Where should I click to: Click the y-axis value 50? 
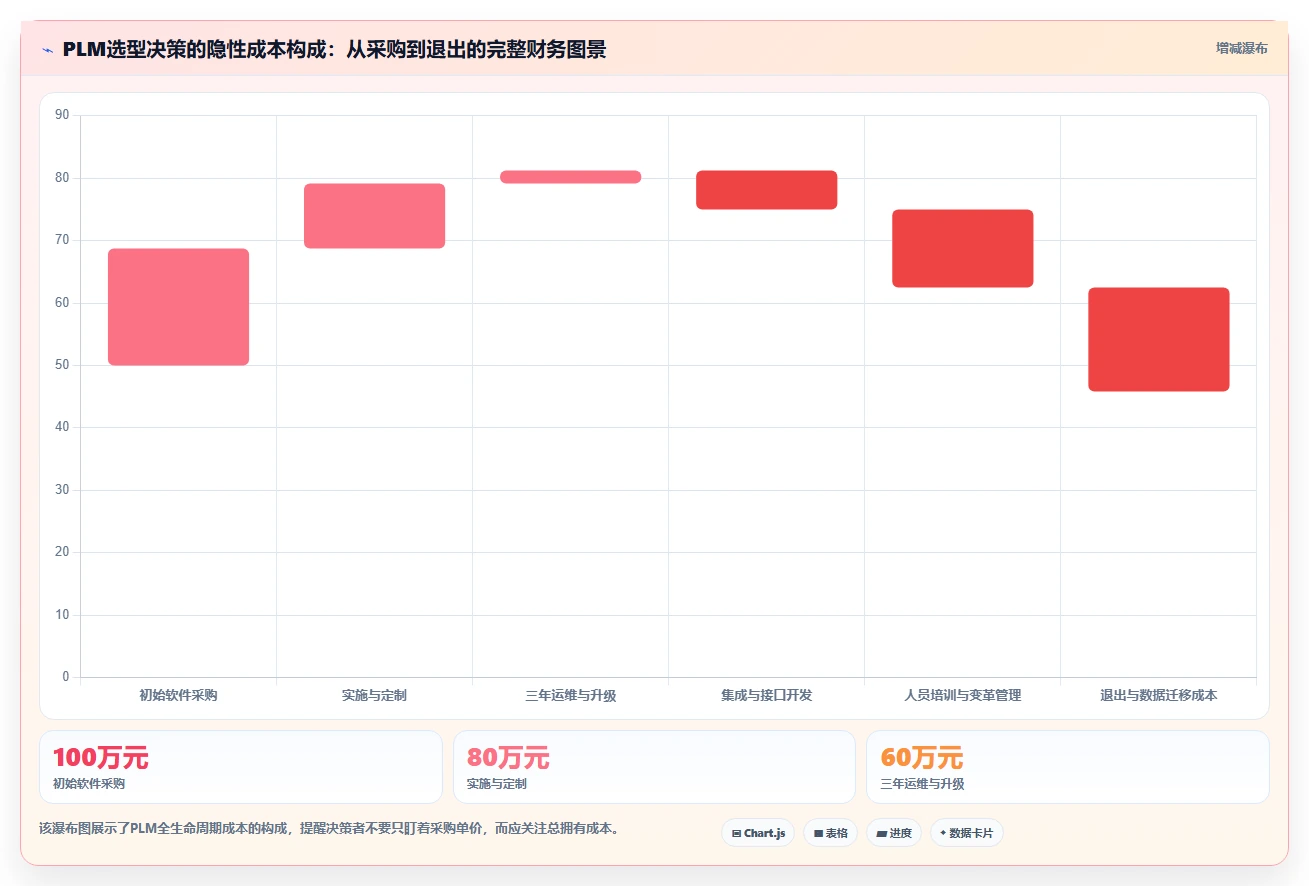point(62,365)
